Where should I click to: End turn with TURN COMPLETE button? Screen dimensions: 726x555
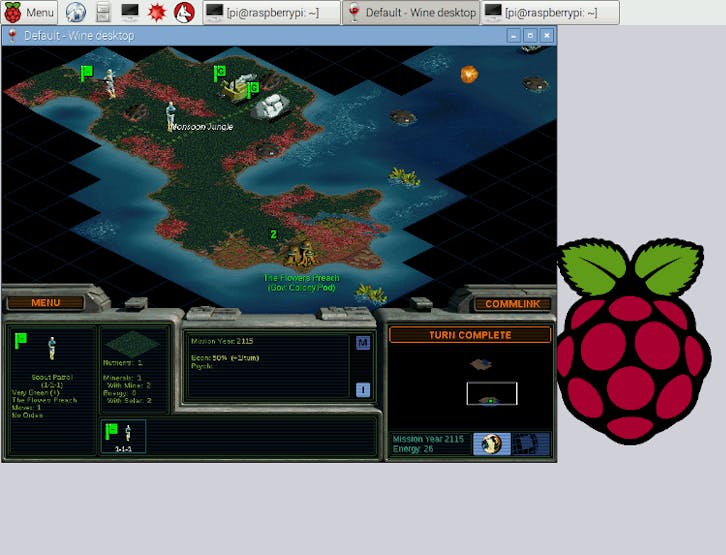point(470,335)
